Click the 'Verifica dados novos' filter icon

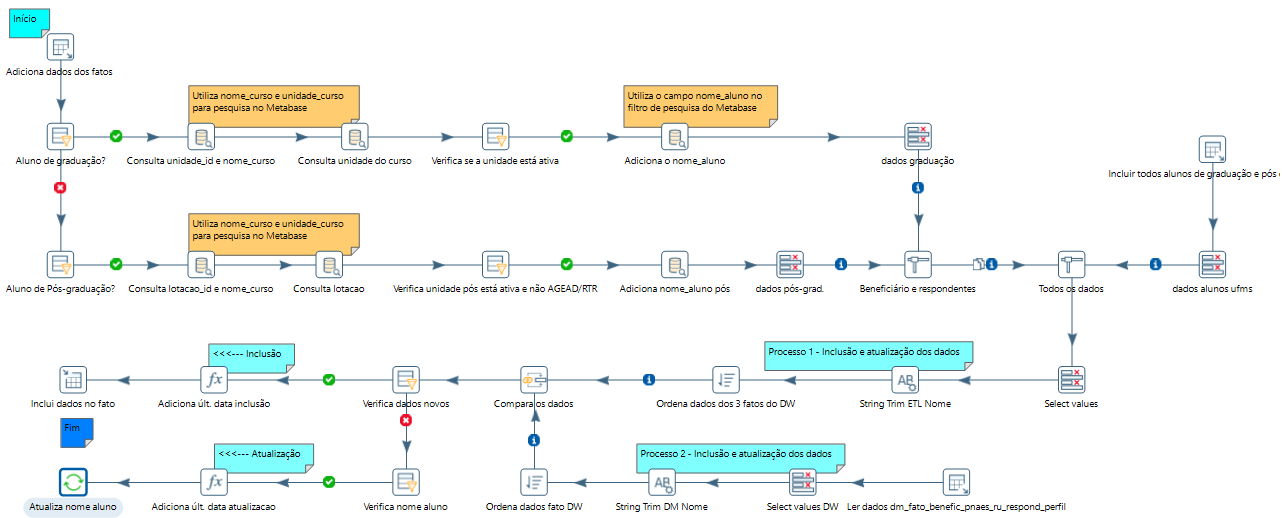click(x=405, y=380)
